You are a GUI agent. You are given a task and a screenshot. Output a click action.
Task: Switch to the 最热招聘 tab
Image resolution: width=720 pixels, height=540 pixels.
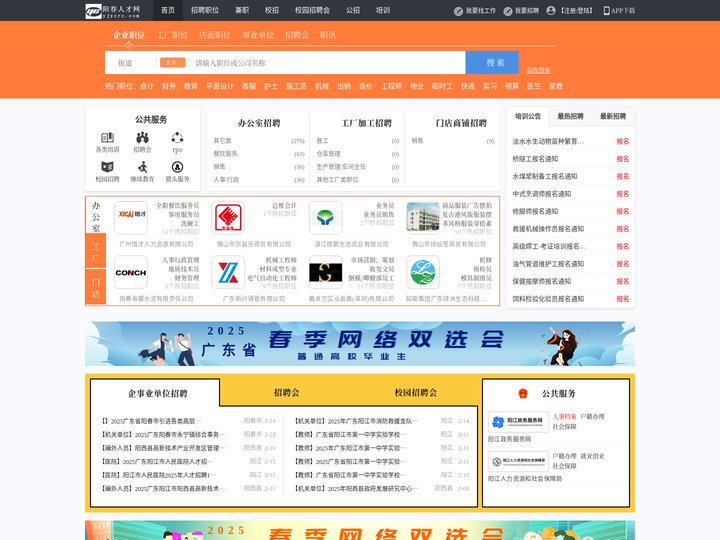click(x=570, y=116)
